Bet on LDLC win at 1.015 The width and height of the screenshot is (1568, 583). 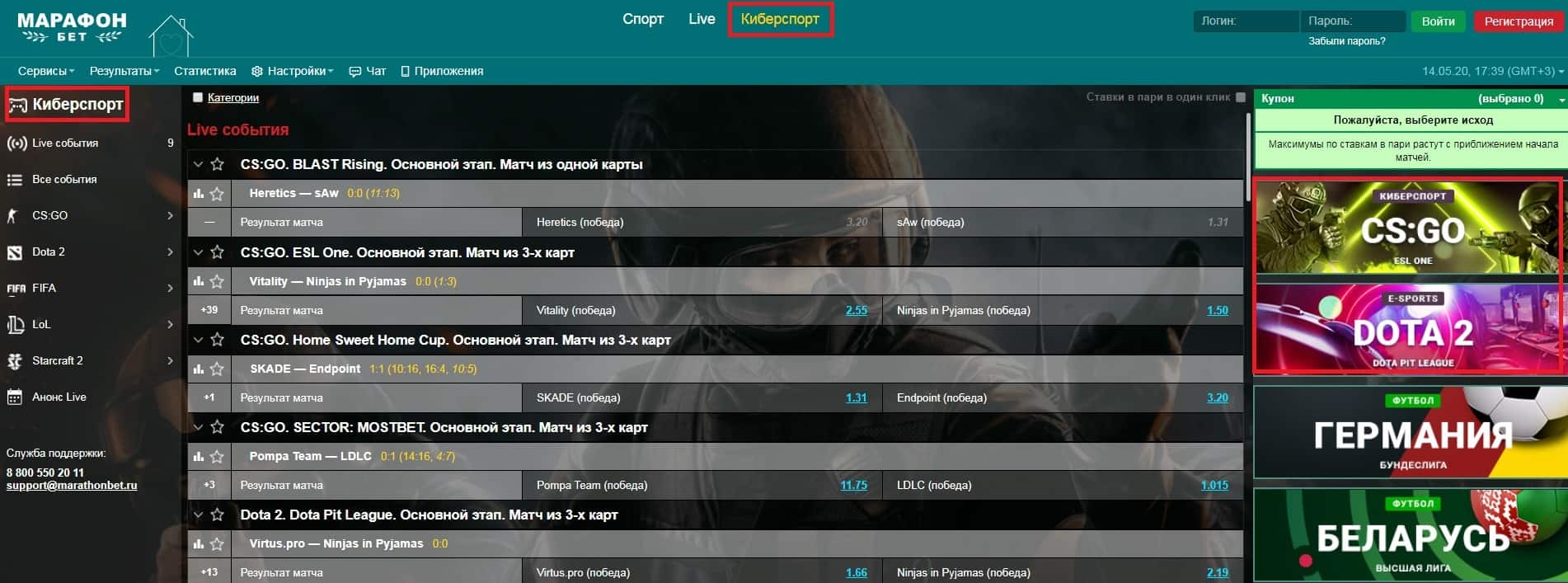1214,485
